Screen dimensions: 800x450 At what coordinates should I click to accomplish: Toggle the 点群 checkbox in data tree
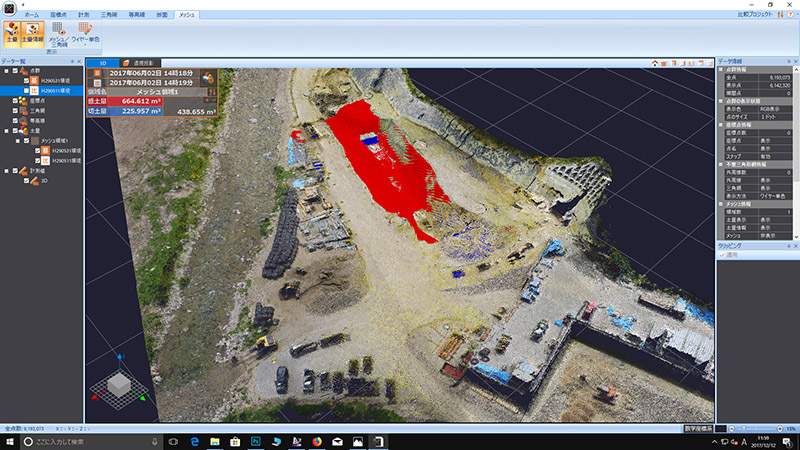(x=15, y=71)
